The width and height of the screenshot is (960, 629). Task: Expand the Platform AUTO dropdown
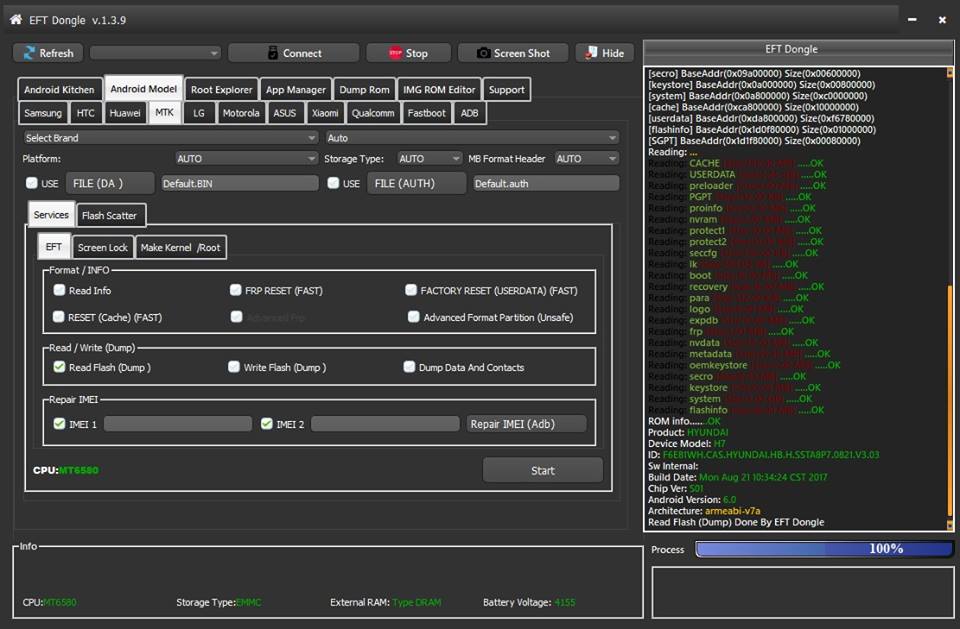coord(247,159)
